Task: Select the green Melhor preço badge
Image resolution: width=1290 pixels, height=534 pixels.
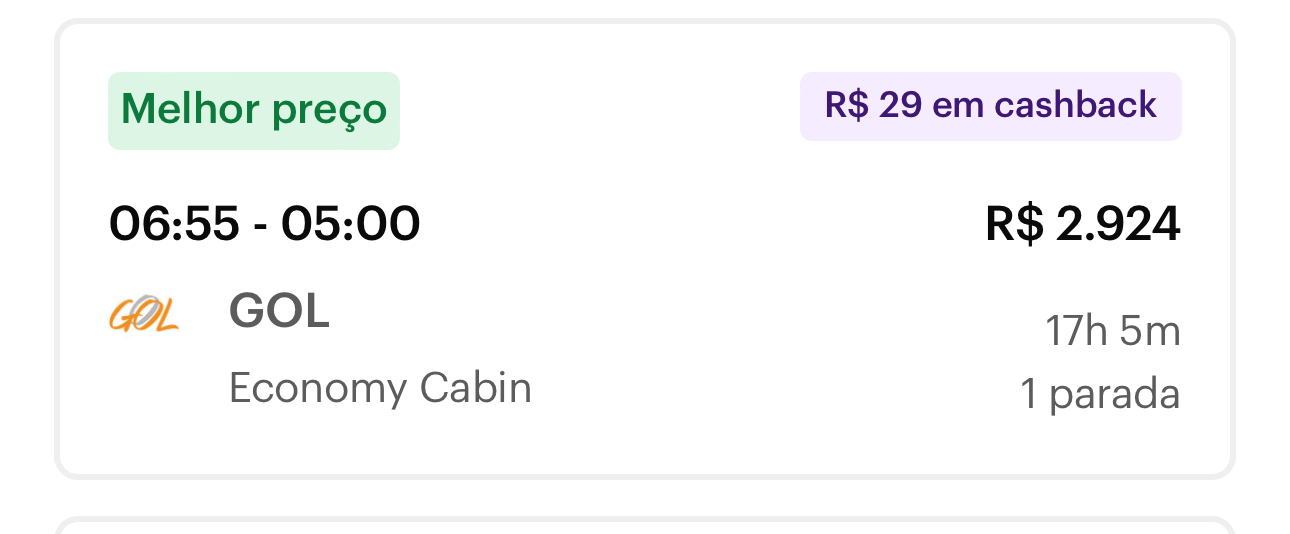Action: tap(254, 111)
